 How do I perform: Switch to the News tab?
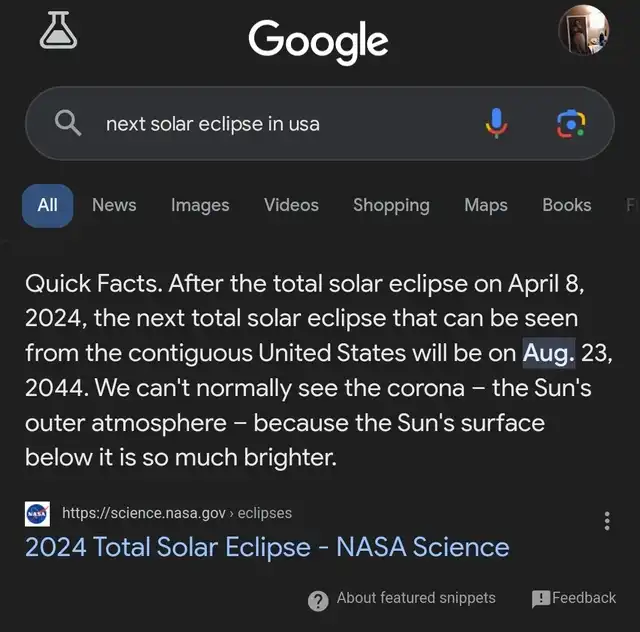tap(114, 205)
